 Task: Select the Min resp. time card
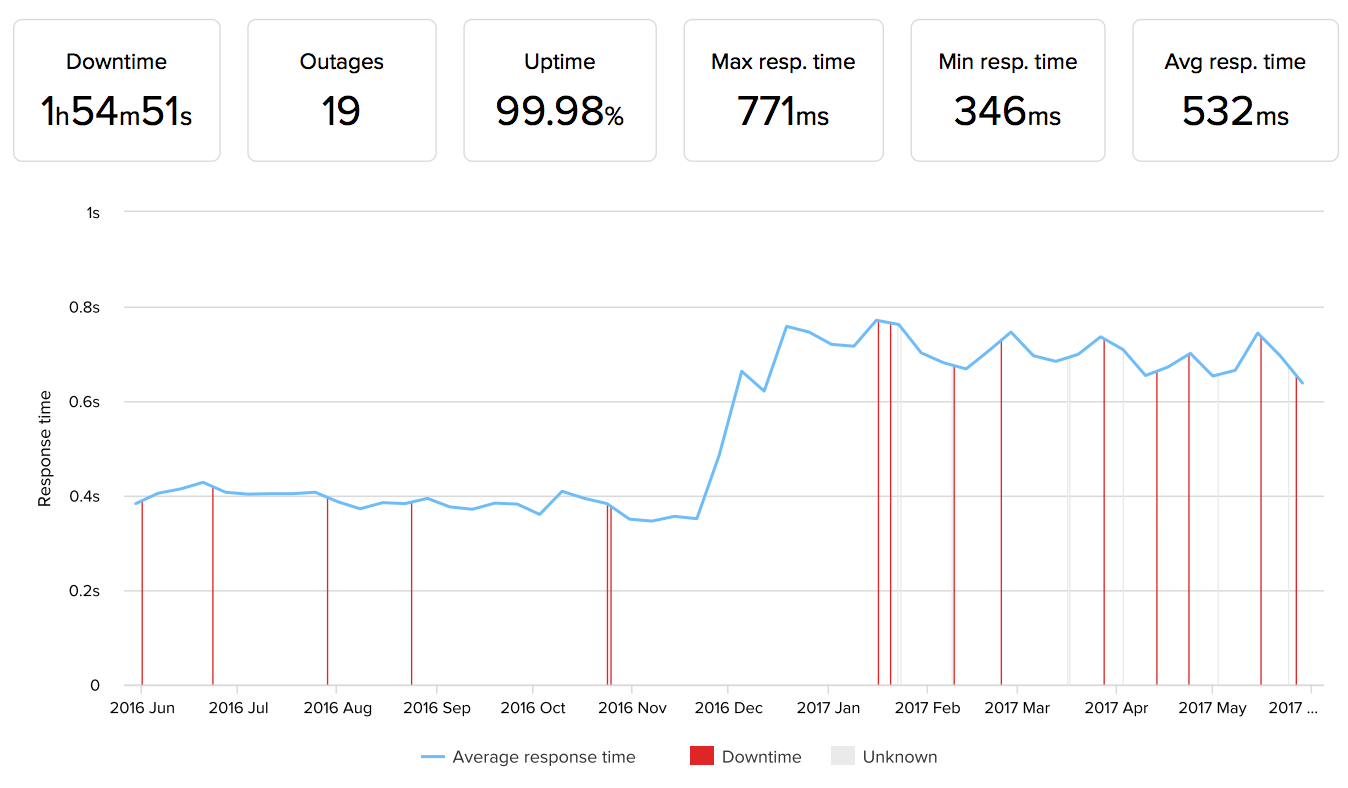pyautogui.click(x=1008, y=90)
